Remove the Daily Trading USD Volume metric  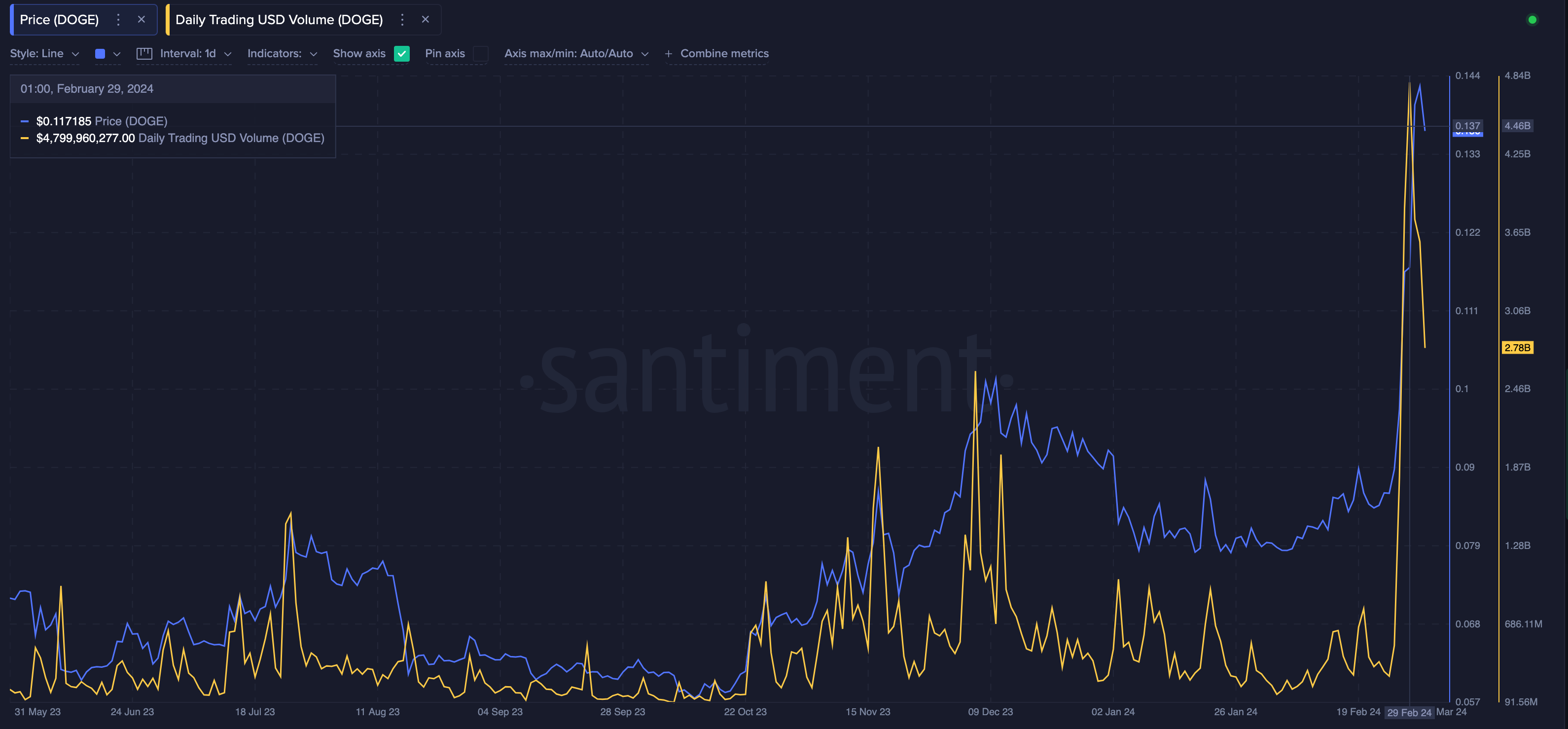pos(425,19)
